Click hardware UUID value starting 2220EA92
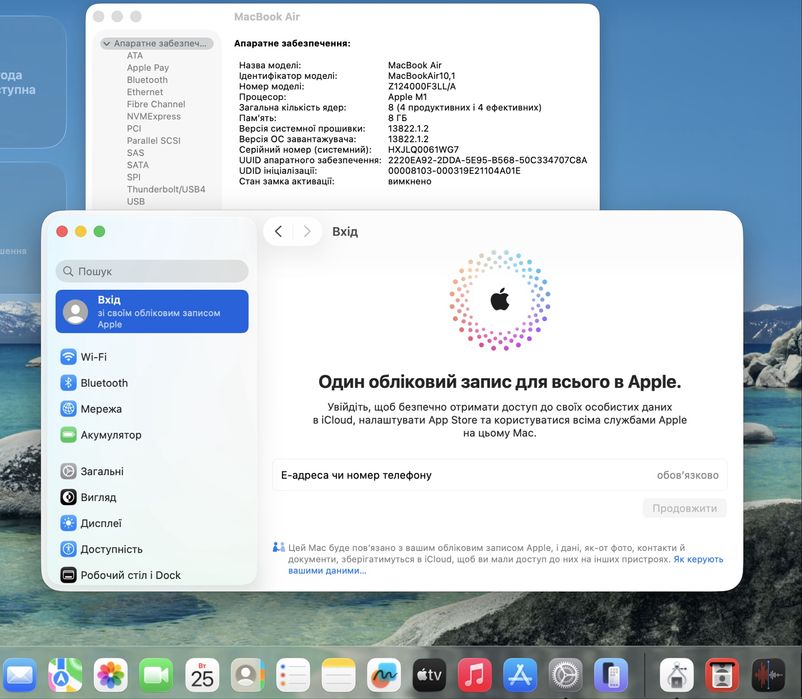802x699 pixels. 487,160
